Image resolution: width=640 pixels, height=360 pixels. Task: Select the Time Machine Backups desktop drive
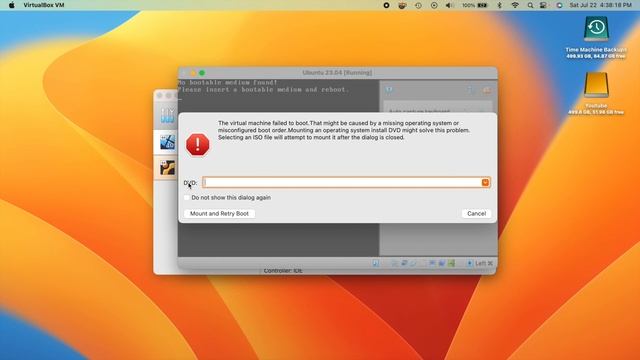tap(596, 29)
